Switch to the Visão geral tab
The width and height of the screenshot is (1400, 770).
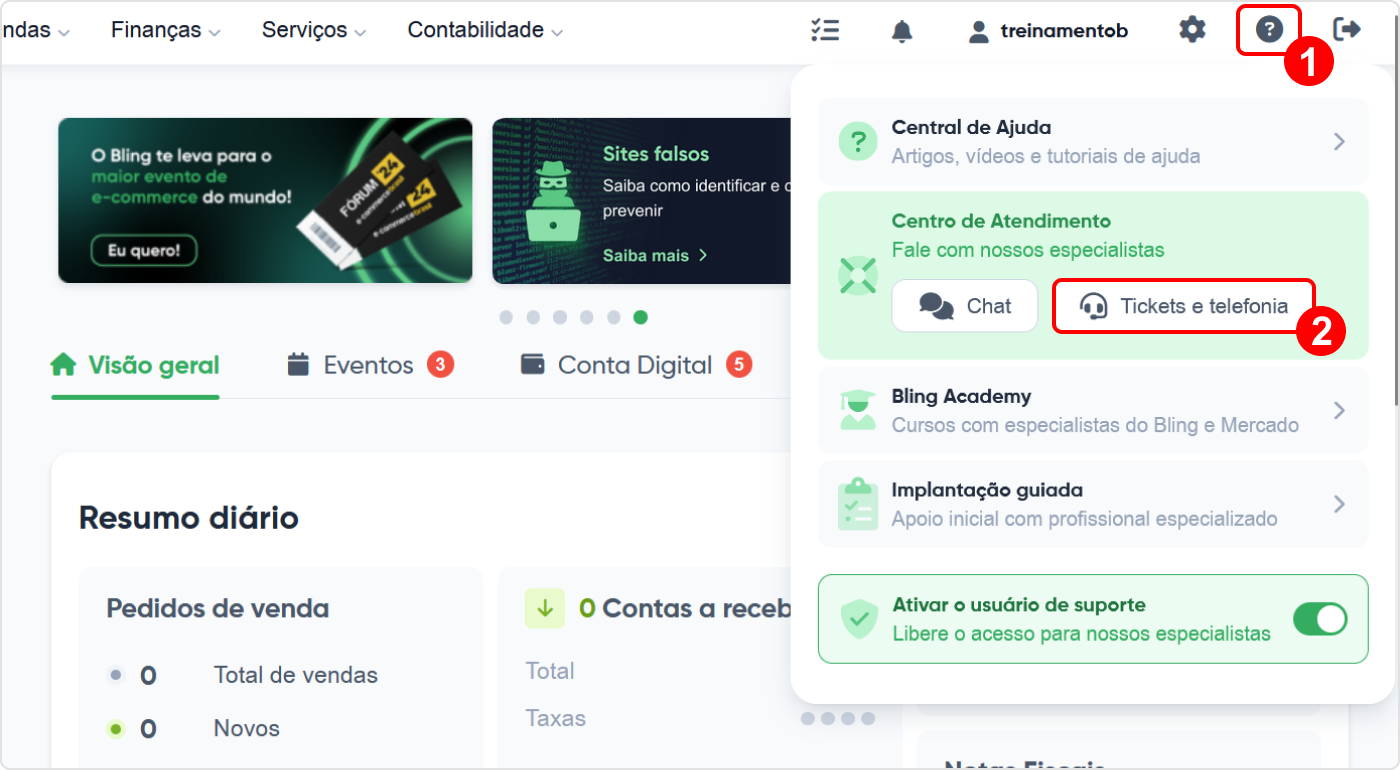pyautogui.click(x=135, y=365)
